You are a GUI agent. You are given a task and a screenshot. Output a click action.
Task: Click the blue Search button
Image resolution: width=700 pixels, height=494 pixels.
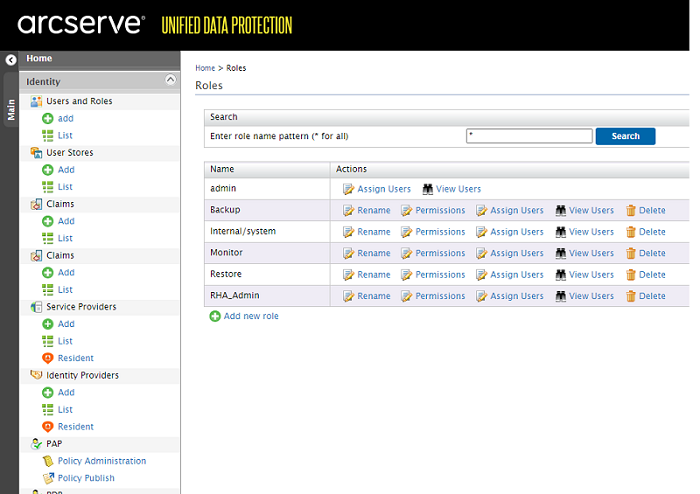click(625, 136)
